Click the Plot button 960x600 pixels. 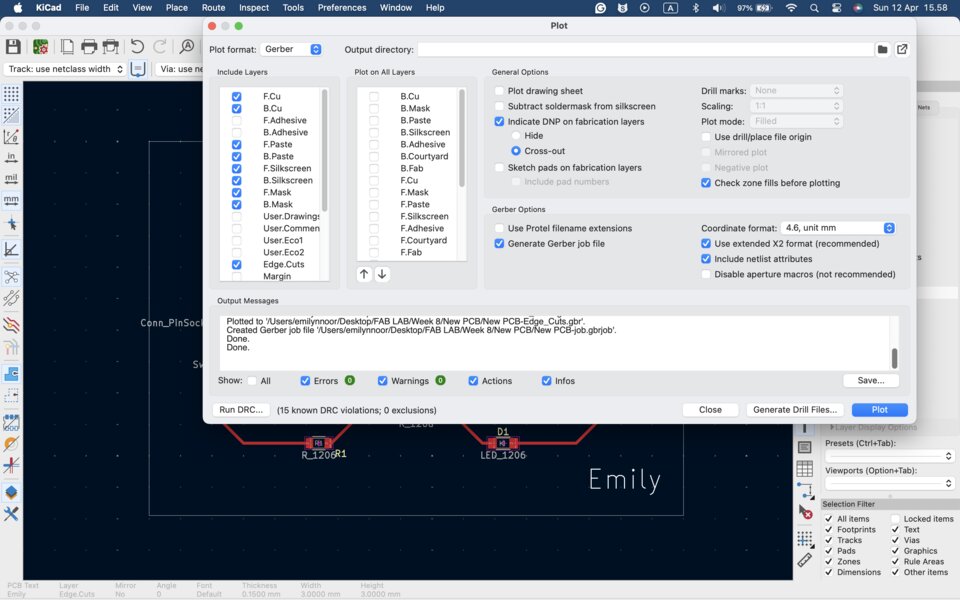pyautogui.click(x=880, y=410)
